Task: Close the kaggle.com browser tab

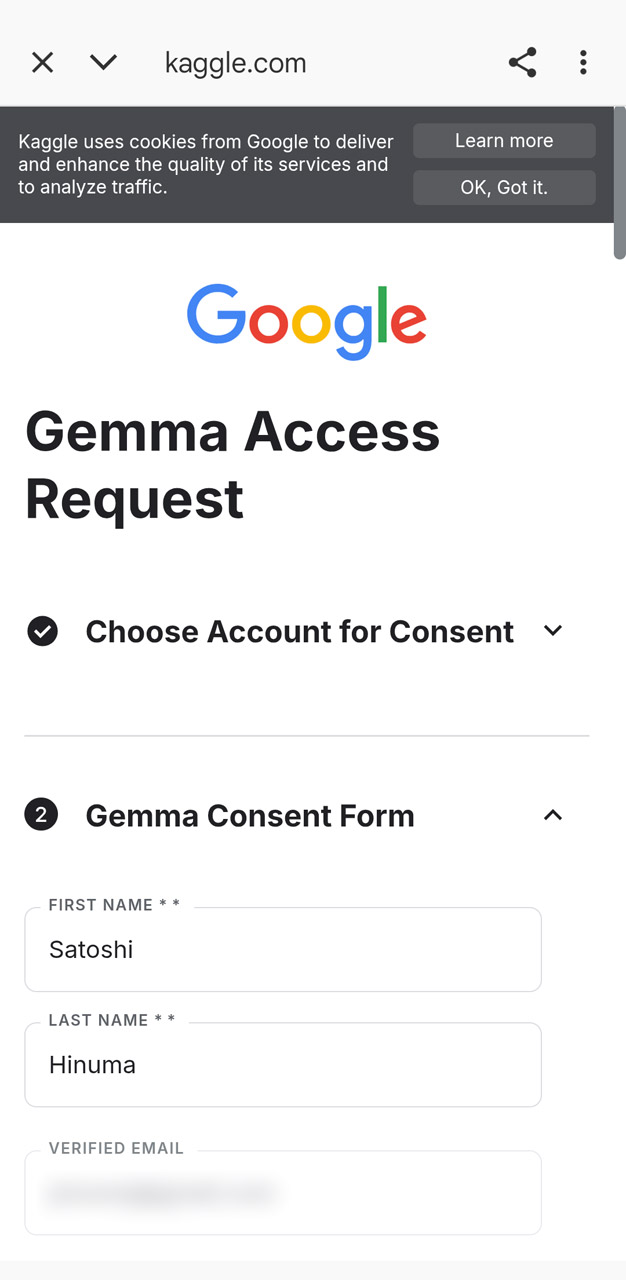Action: pos(42,63)
